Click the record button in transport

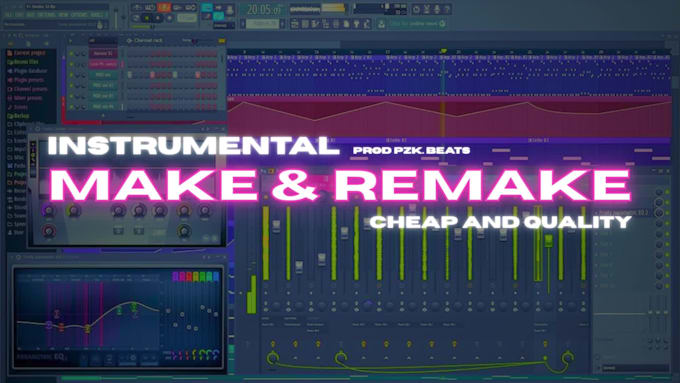coord(169,18)
